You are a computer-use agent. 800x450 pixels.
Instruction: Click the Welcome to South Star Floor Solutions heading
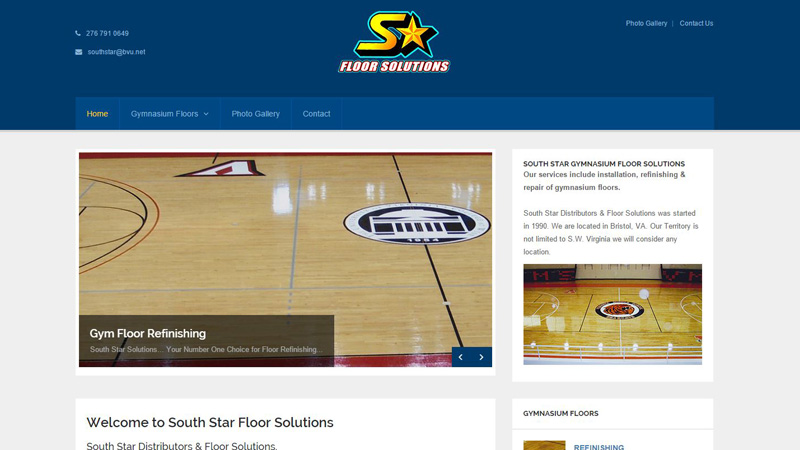coord(210,422)
